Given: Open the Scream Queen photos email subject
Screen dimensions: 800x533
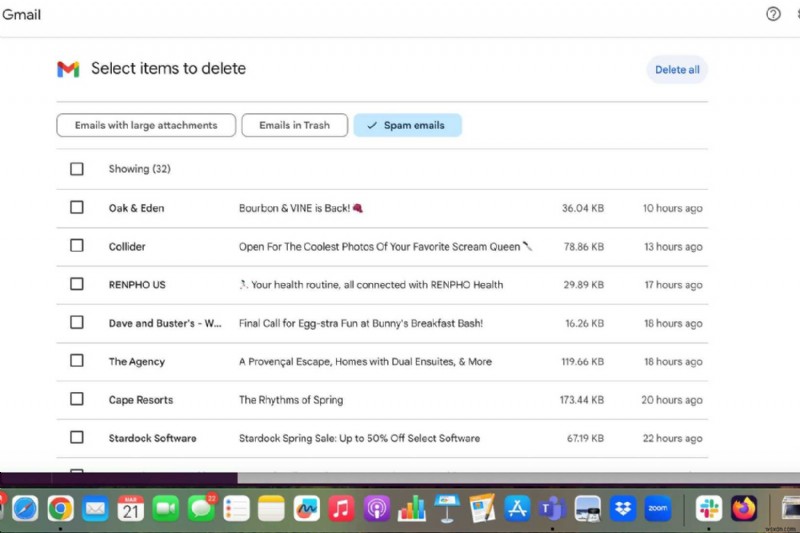Looking at the screenshot, I should [385, 246].
